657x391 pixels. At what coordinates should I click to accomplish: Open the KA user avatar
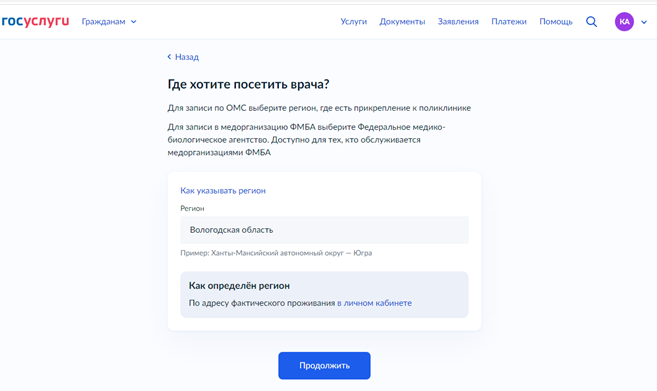point(624,21)
